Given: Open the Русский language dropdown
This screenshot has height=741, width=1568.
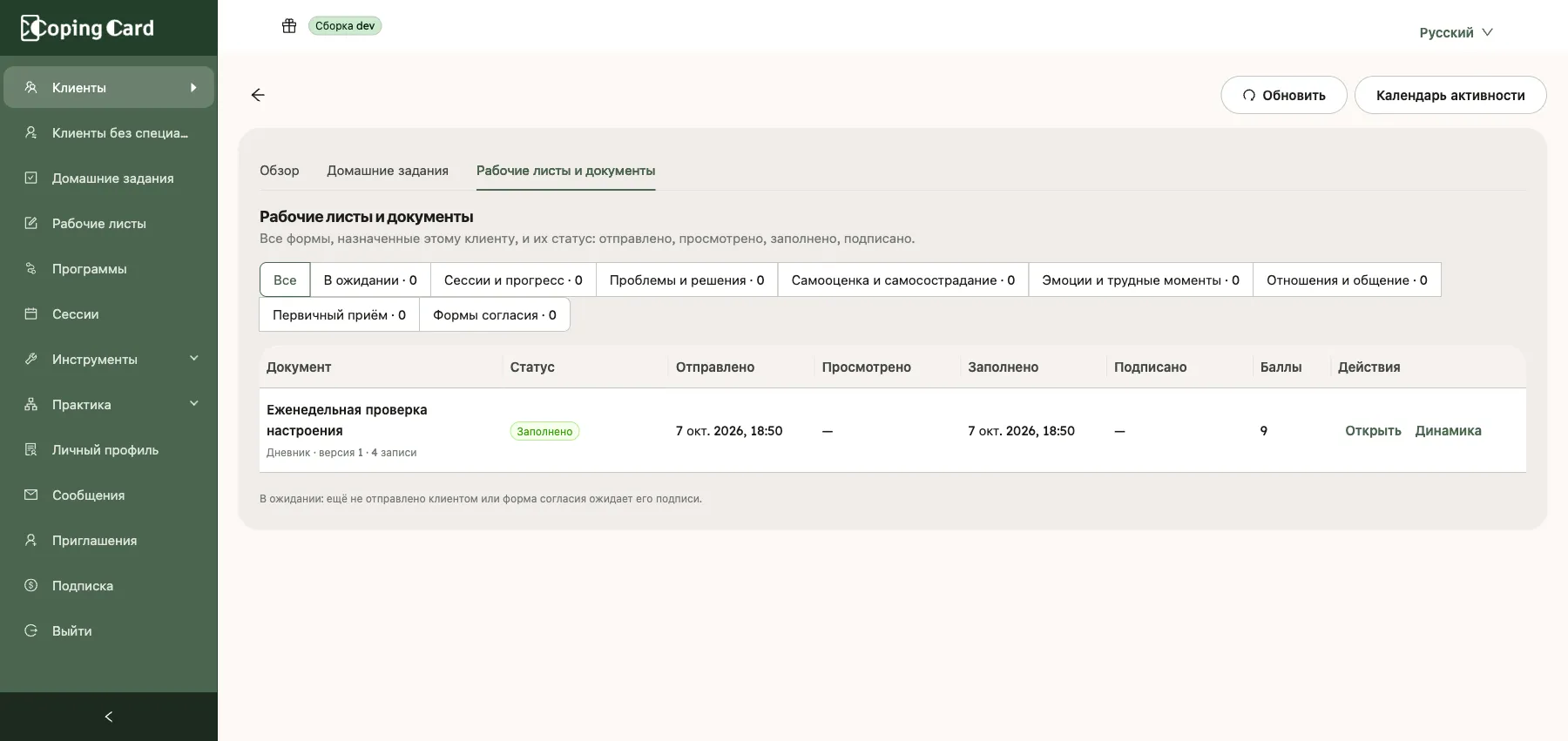Looking at the screenshot, I should click(1456, 32).
